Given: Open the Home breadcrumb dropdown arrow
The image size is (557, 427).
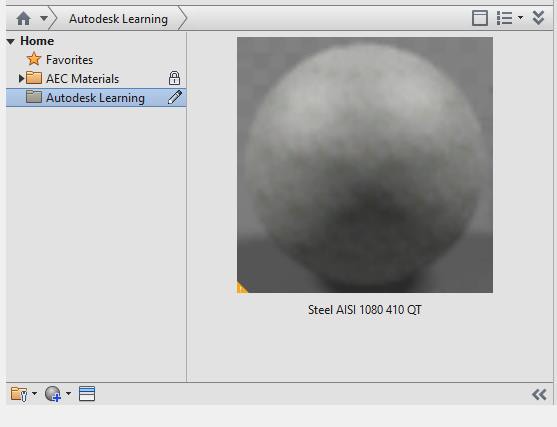Looking at the screenshot, I should tap(44, 18).
